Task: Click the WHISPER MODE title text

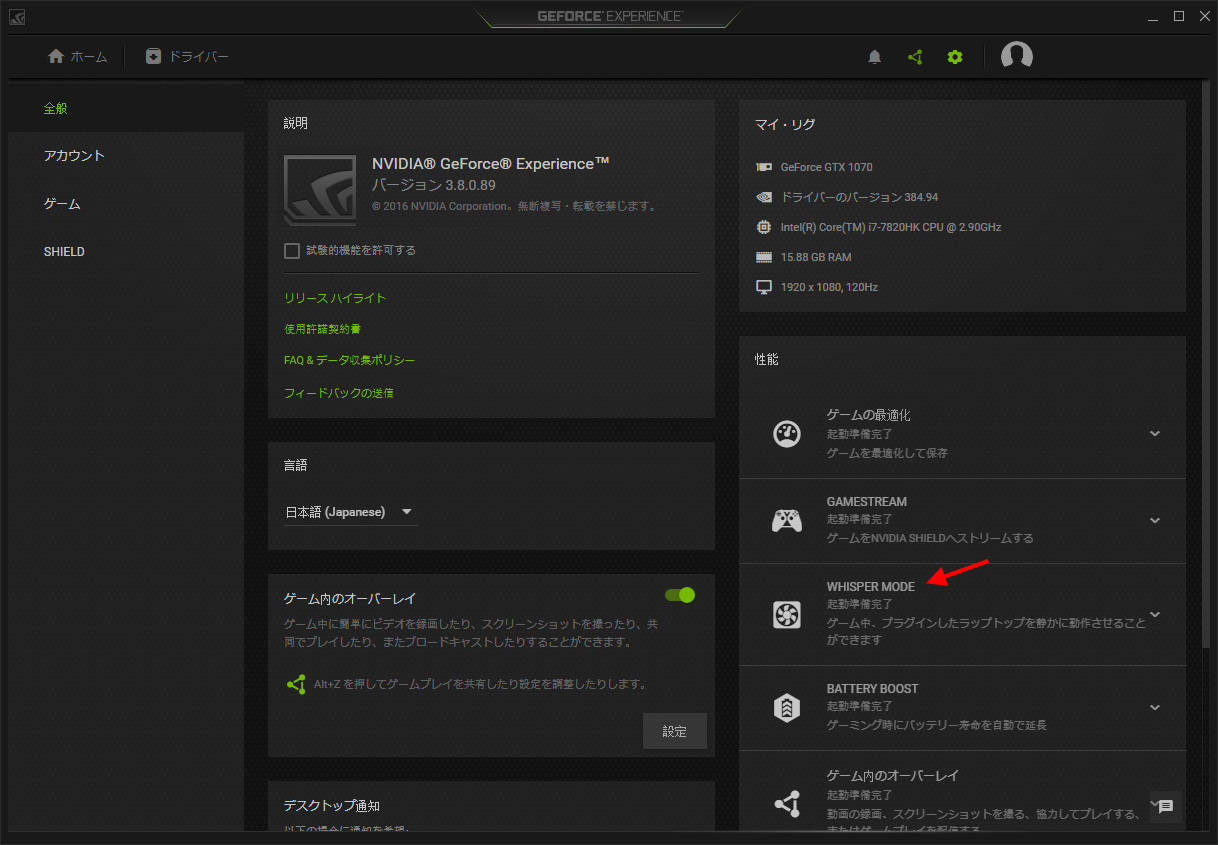Action: point(871,587)
